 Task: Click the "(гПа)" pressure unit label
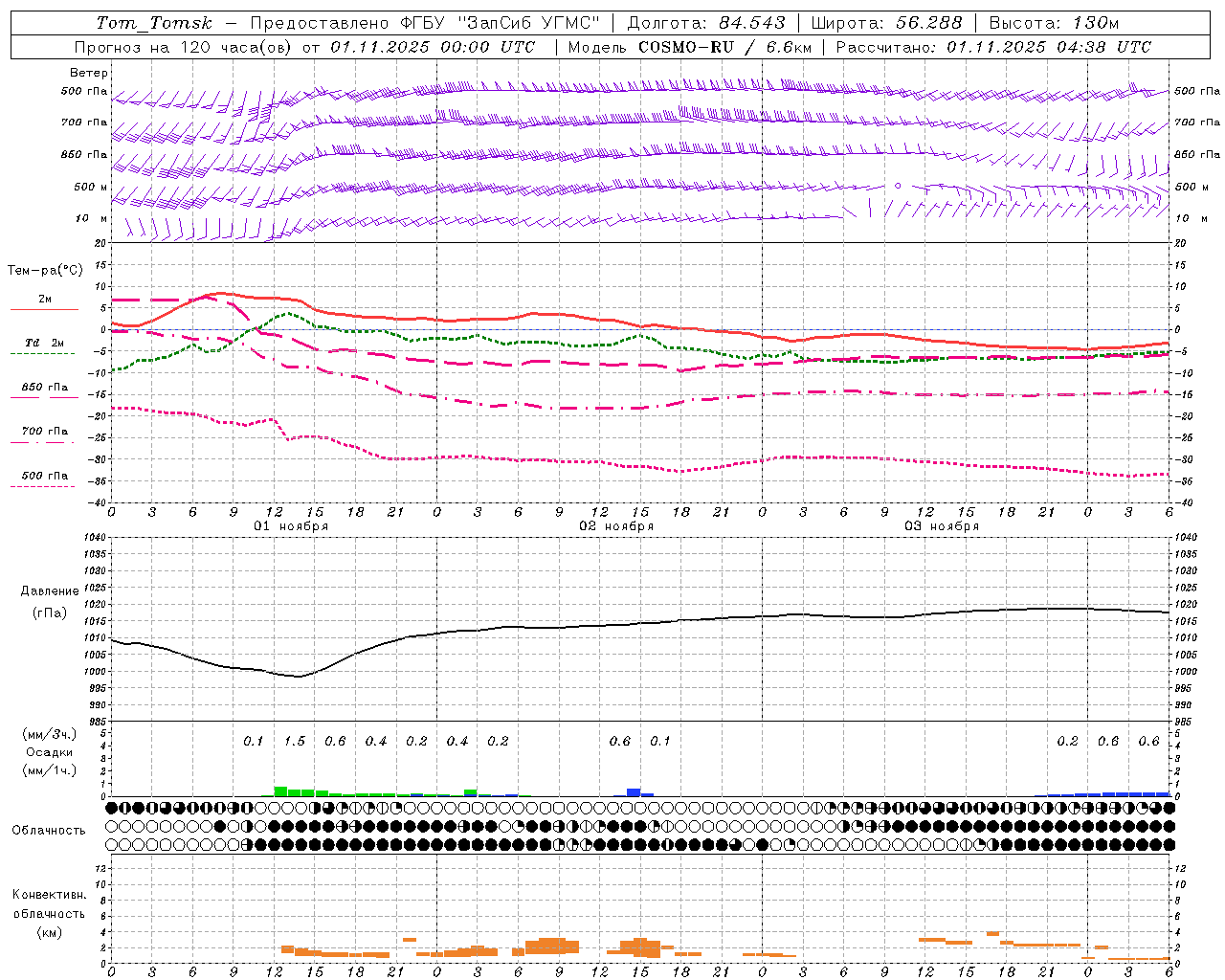[x=50, y=612]
